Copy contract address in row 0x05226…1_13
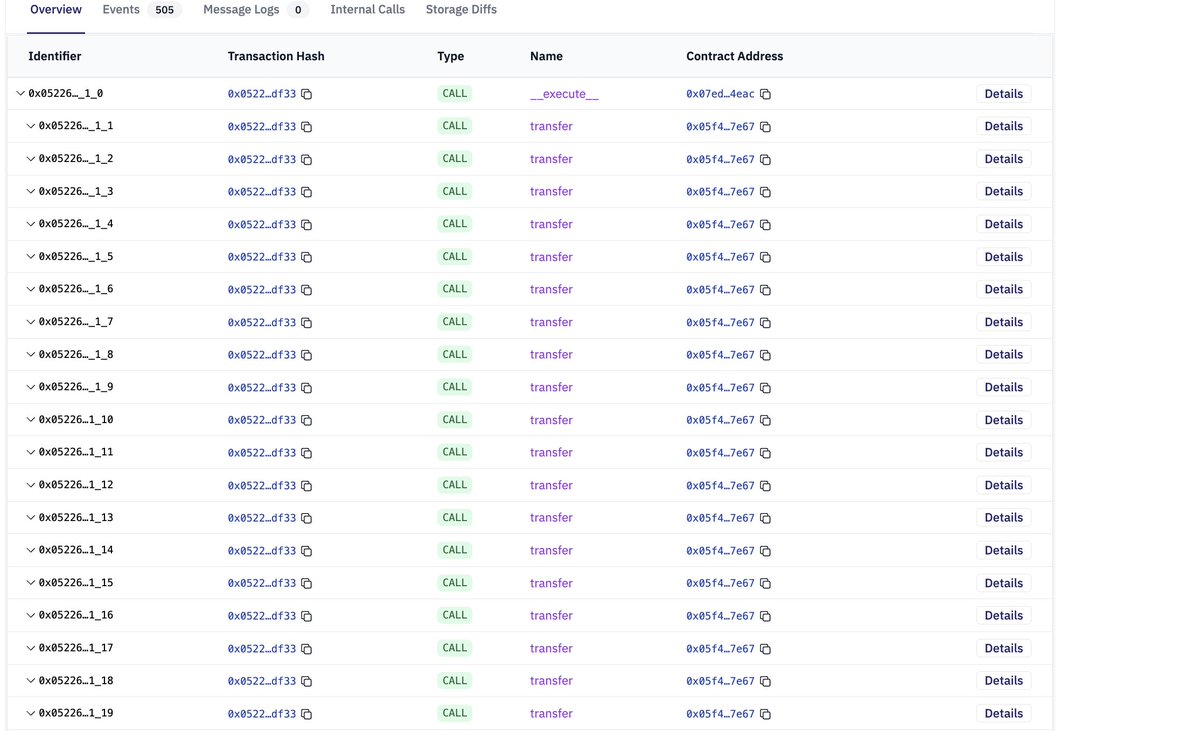The width and height of the screenshot is (1200, 731). coord(765,518)
